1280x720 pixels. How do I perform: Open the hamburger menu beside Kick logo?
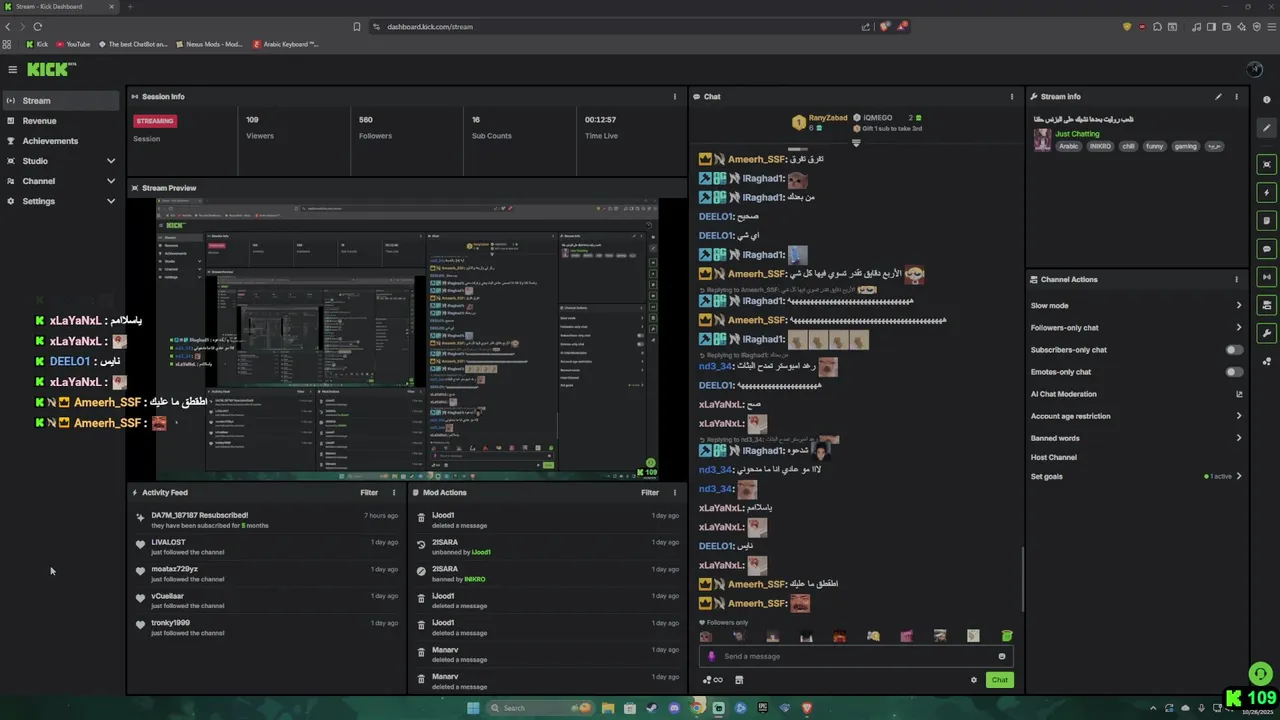pyautogui.click(x=12, y=69)
